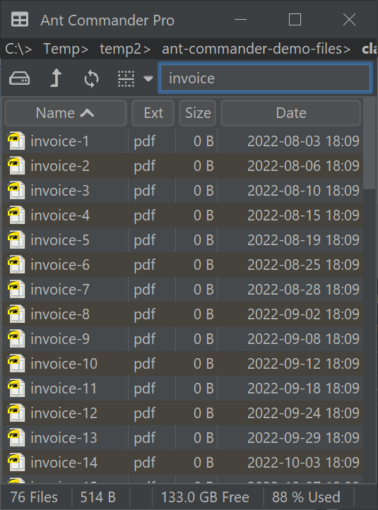Select the invoice-14 file entry
Image resolution: width=378 pixels, height=510 pixels.
pyautogui.click(x=183, y=463)
